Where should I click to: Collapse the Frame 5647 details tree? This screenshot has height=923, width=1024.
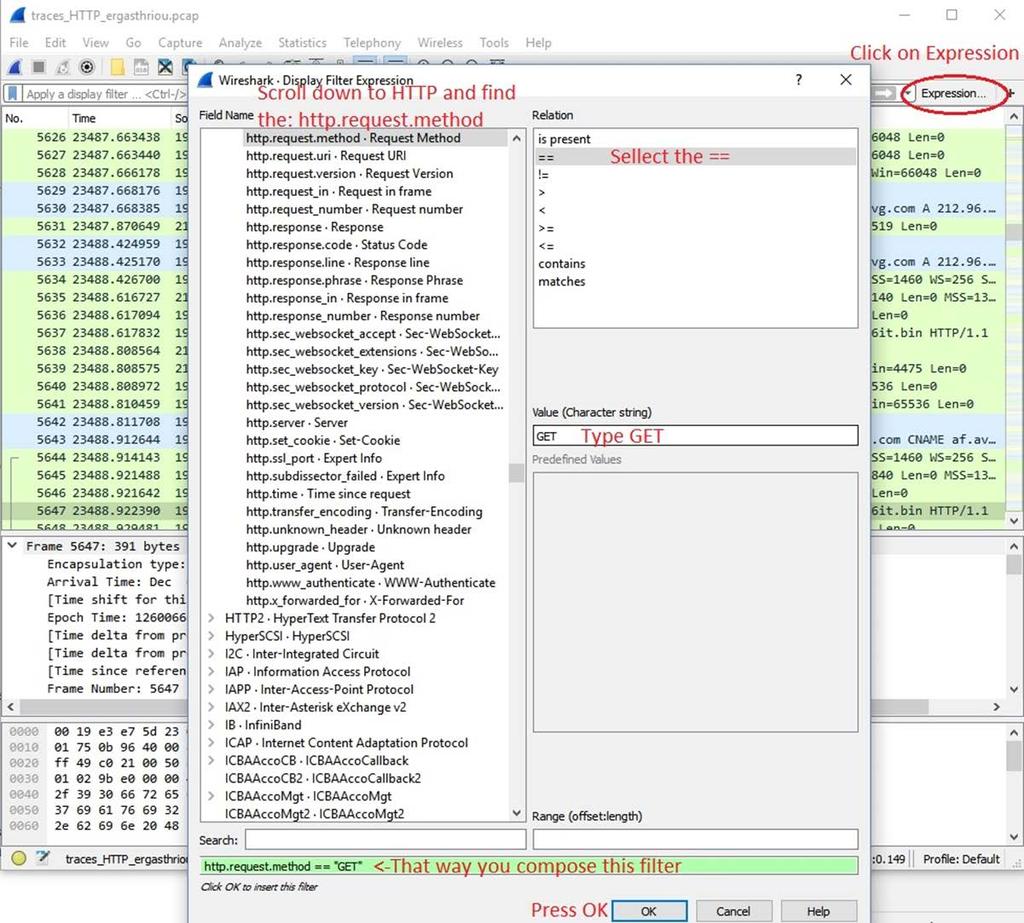[12, 545]
